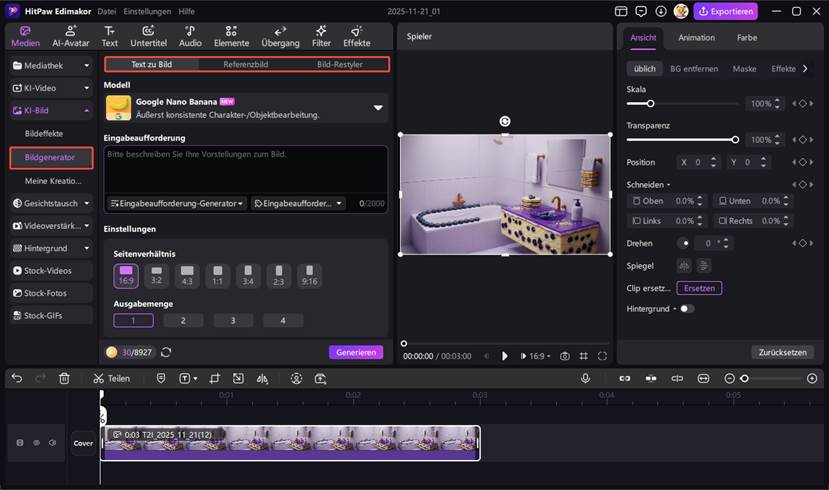Click the Generieren button
This screenshot has width=829, height=490.
coord(355,352)
